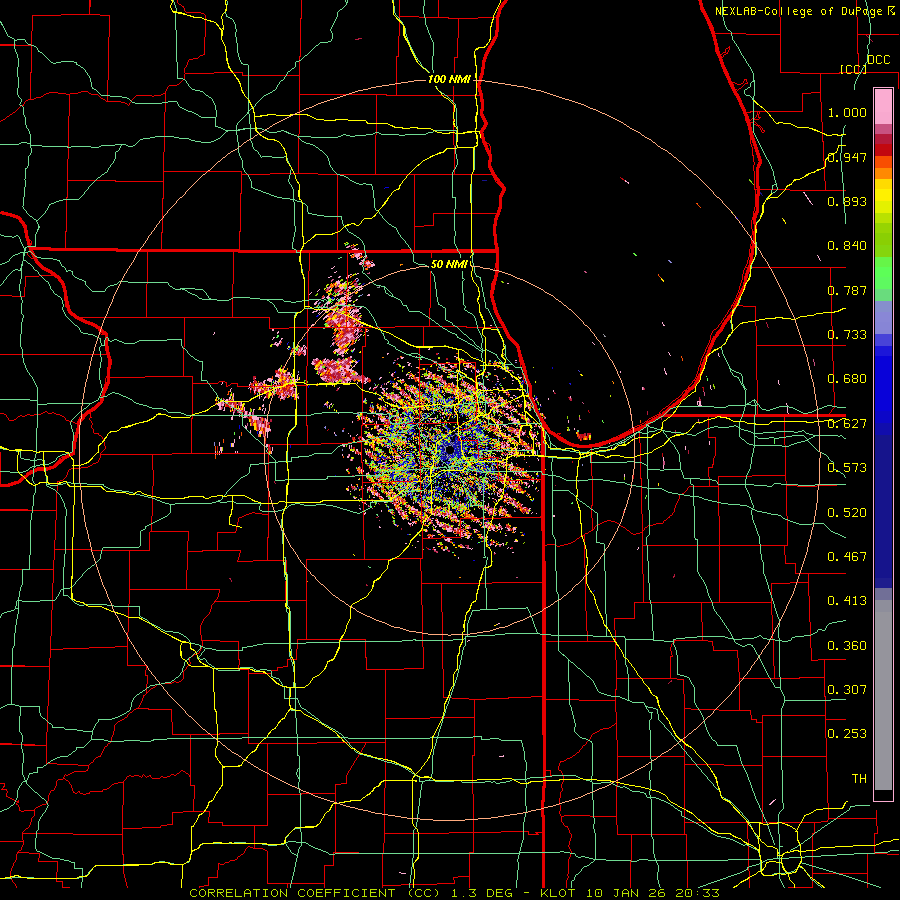Image resolution: width=900 pixels, height=900 pixels.
Task: Click the 0.627 scale value
Action: pyautogui.click(x=847, y=424)
